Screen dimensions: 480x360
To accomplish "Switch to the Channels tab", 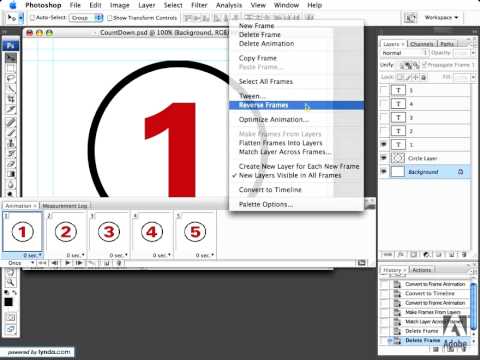I will click(x=422, y=44).
